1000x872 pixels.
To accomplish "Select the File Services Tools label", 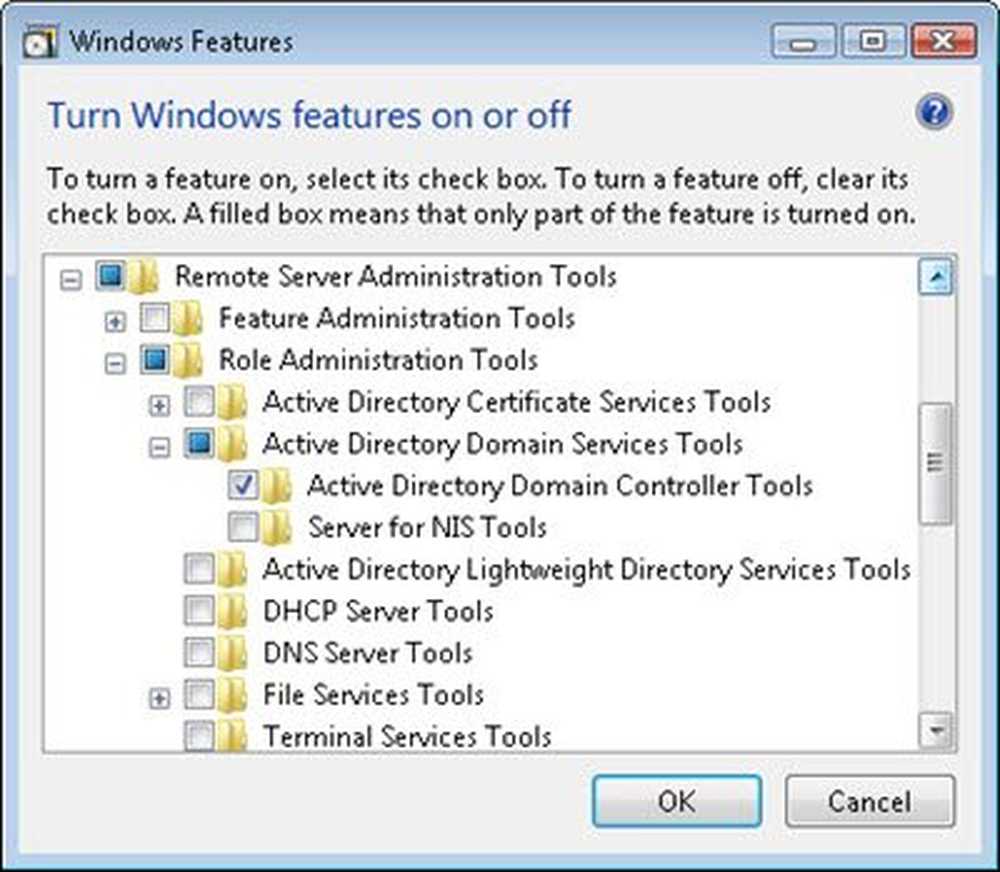I will coord(374,695).
